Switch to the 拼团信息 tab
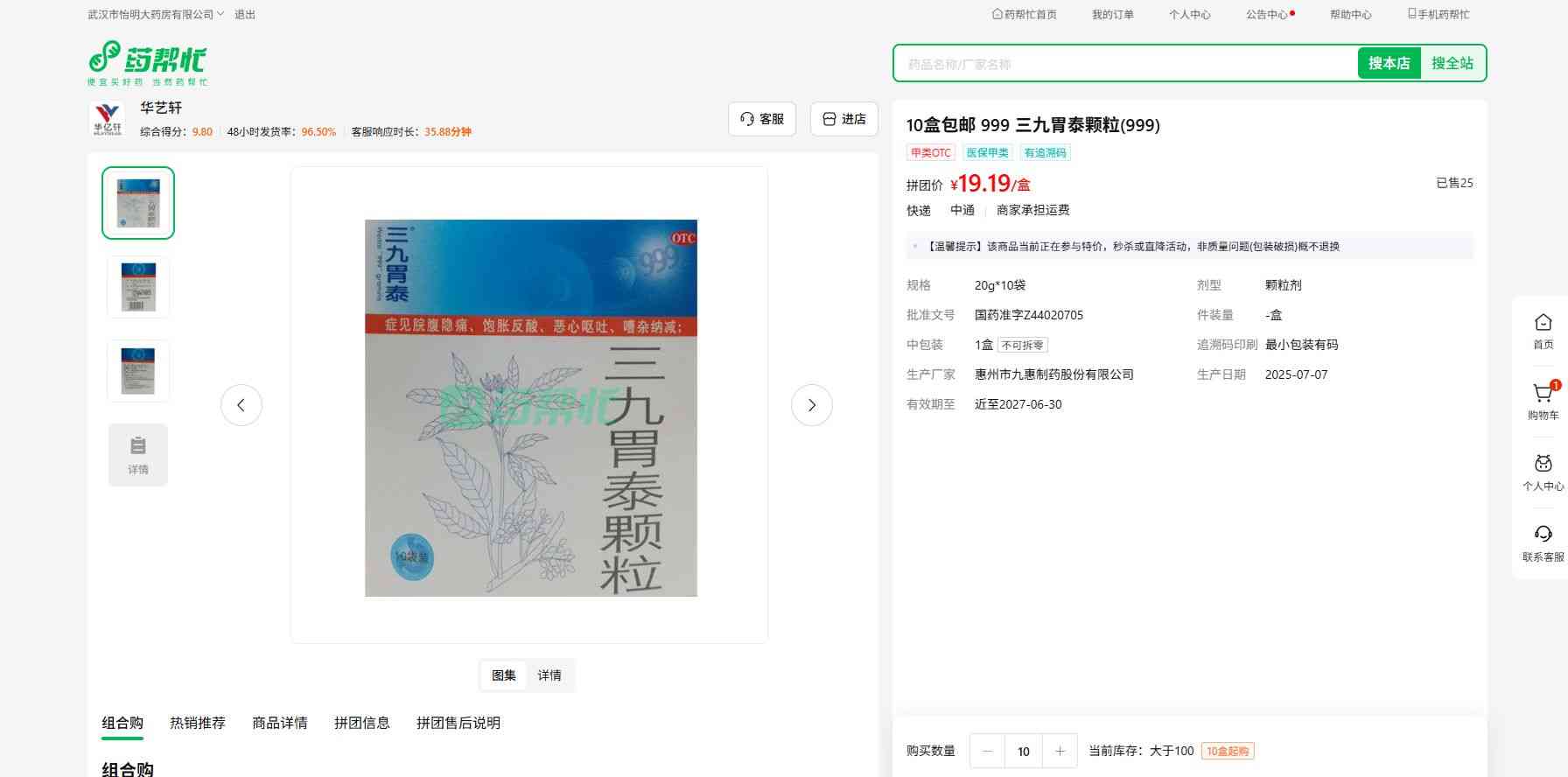Image resolution: width=1568 pixels, height=777 pixels. pos(362,723)
